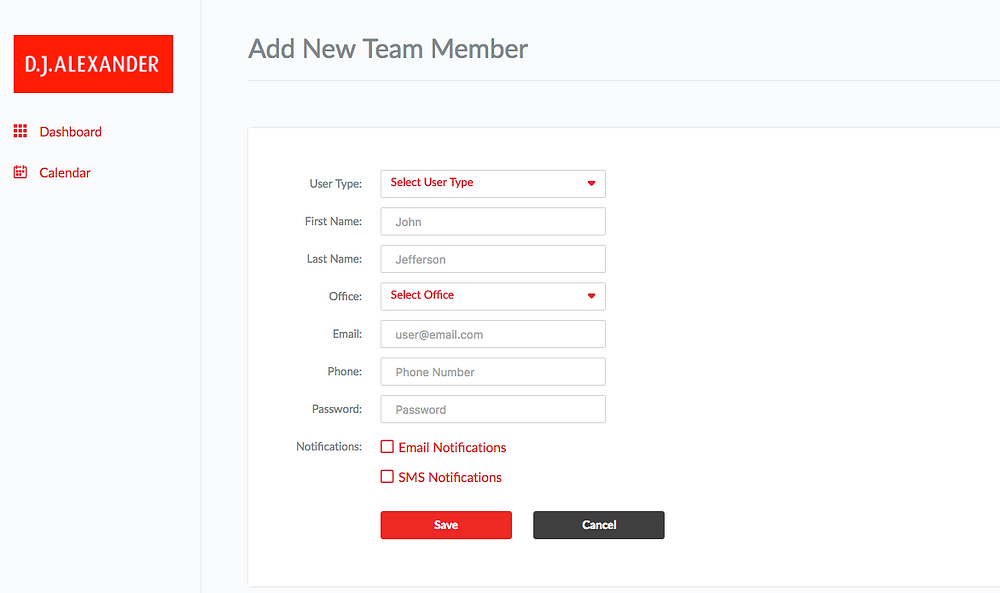This screenshot has width=1000, height=593.
Task: Click into the Email input field
Action: 493,334
